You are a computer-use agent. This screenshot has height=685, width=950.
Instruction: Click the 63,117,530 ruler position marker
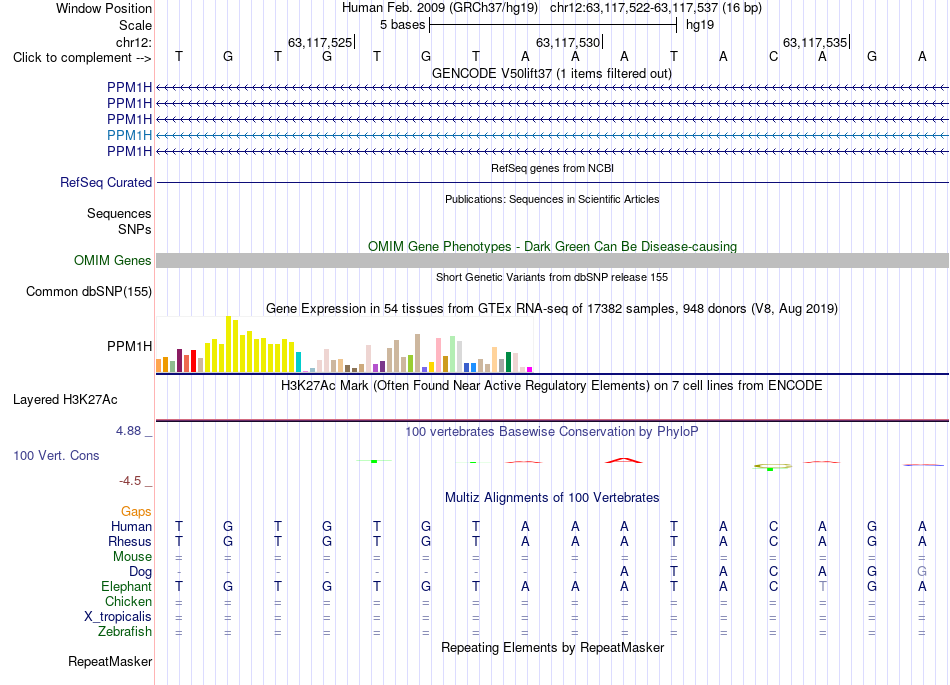point(568,42)
